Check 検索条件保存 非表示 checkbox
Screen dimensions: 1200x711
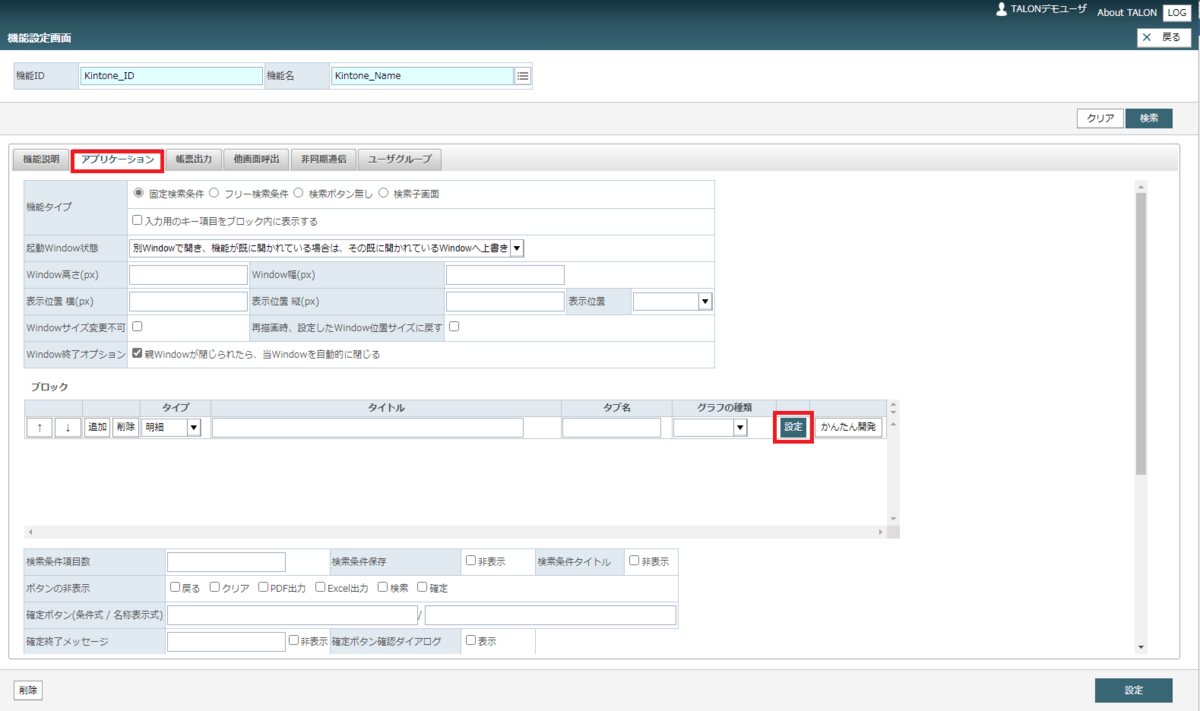click(x=471, y=561)
